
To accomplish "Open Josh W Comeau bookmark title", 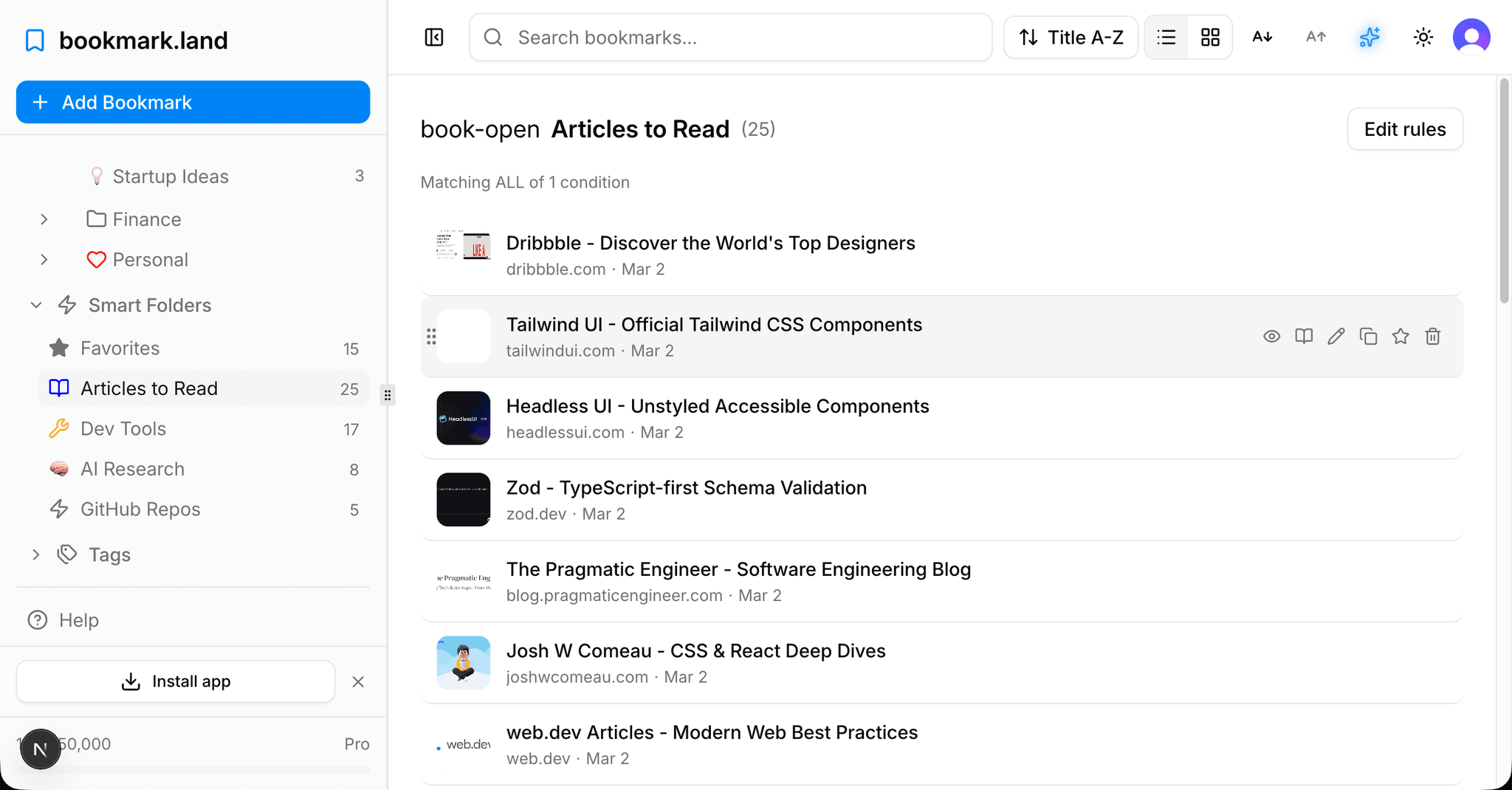I will click(696, 651).
